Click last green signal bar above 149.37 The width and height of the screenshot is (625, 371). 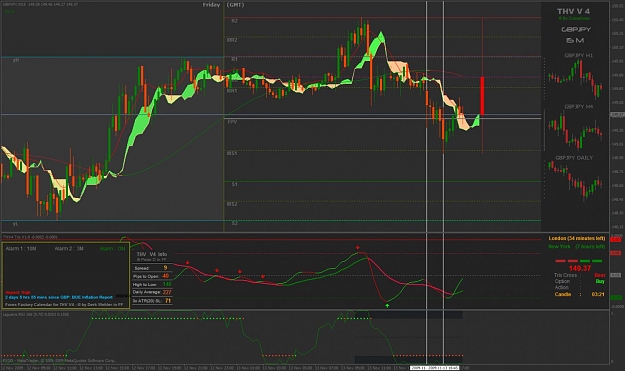click(x=597, y=261)
